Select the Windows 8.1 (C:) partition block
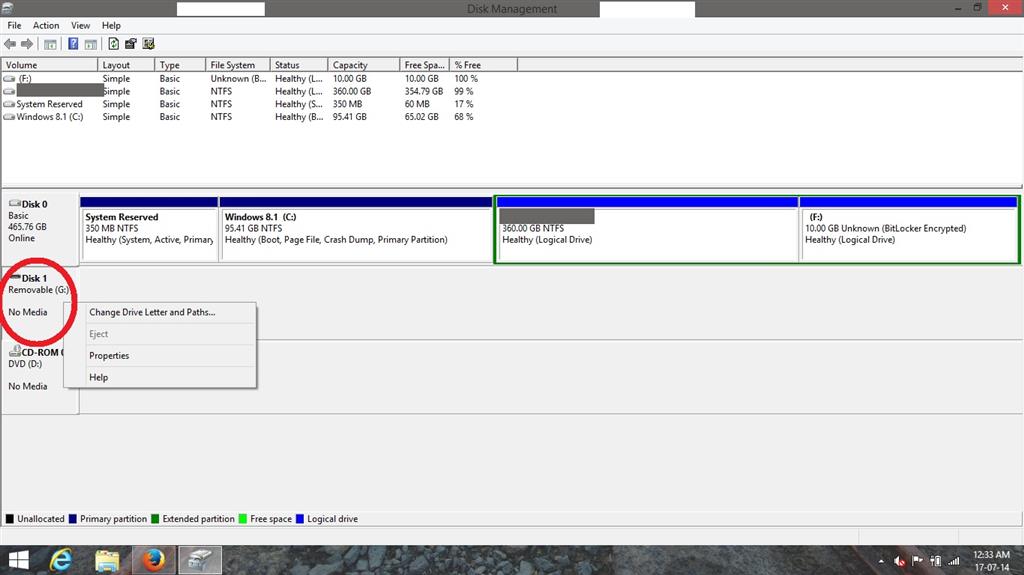1024x575 pixels. click(356, 229)
